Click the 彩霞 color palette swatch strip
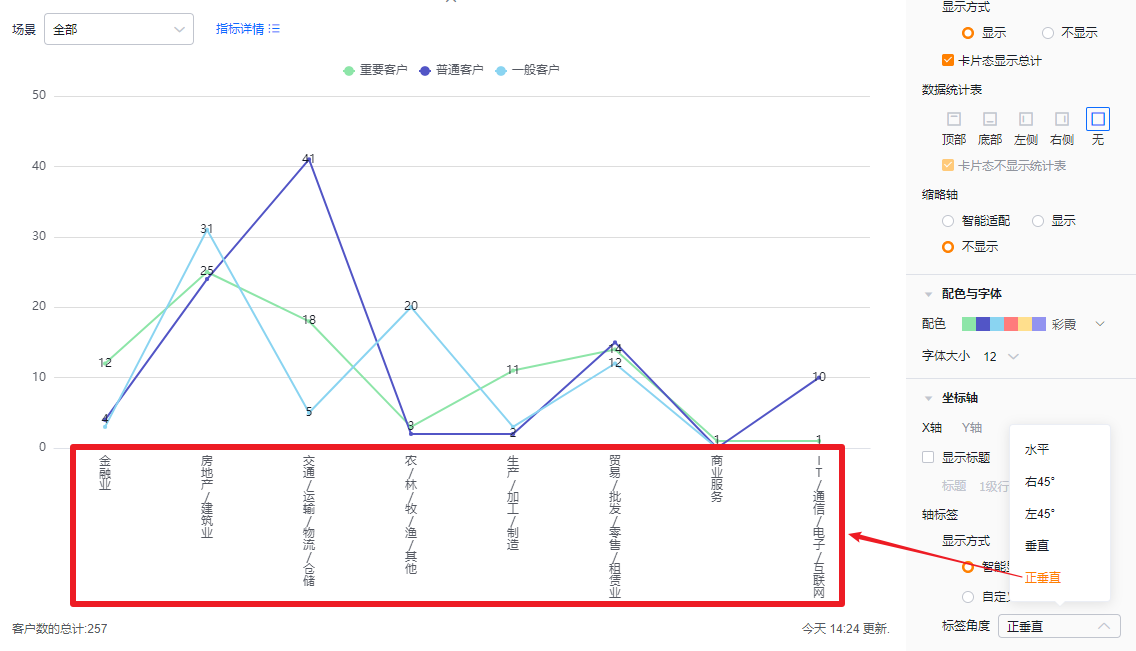1136x651 pixels. click(1003, 324)
